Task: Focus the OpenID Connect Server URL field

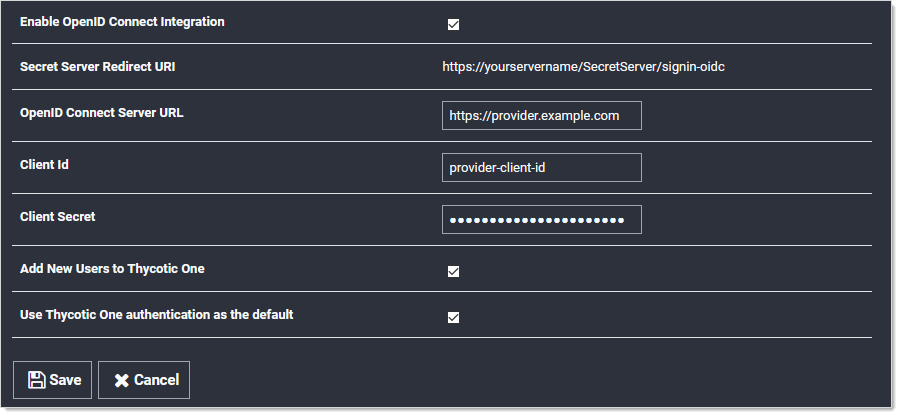Action: tap(541, 116)
